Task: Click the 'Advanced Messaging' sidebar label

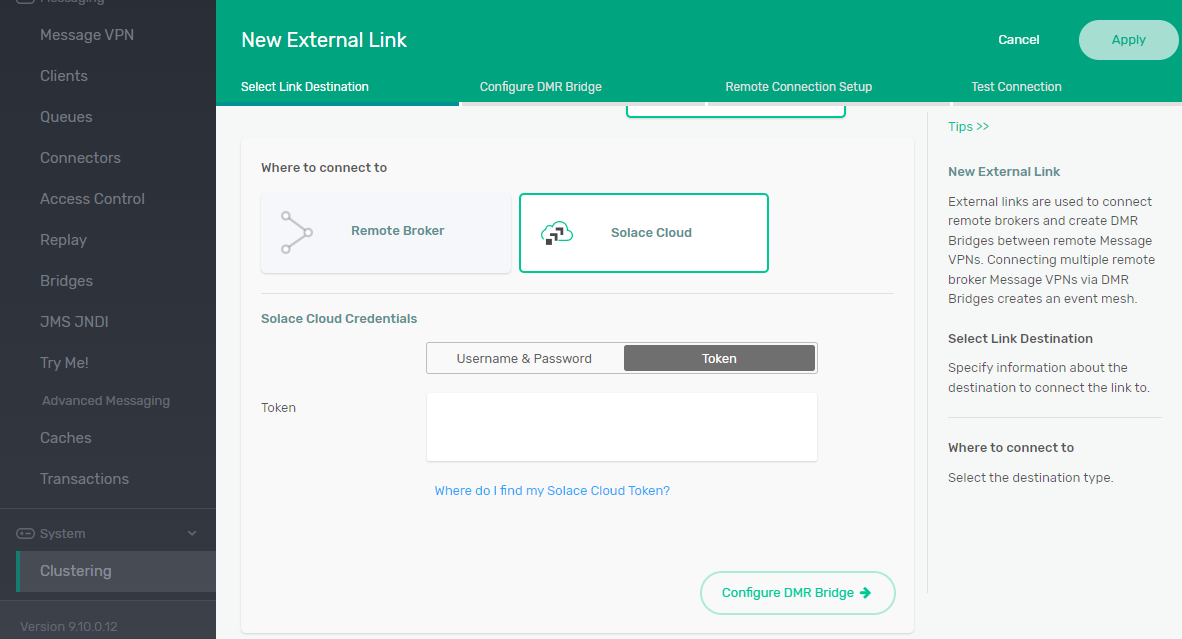Action: coord(106,401)
